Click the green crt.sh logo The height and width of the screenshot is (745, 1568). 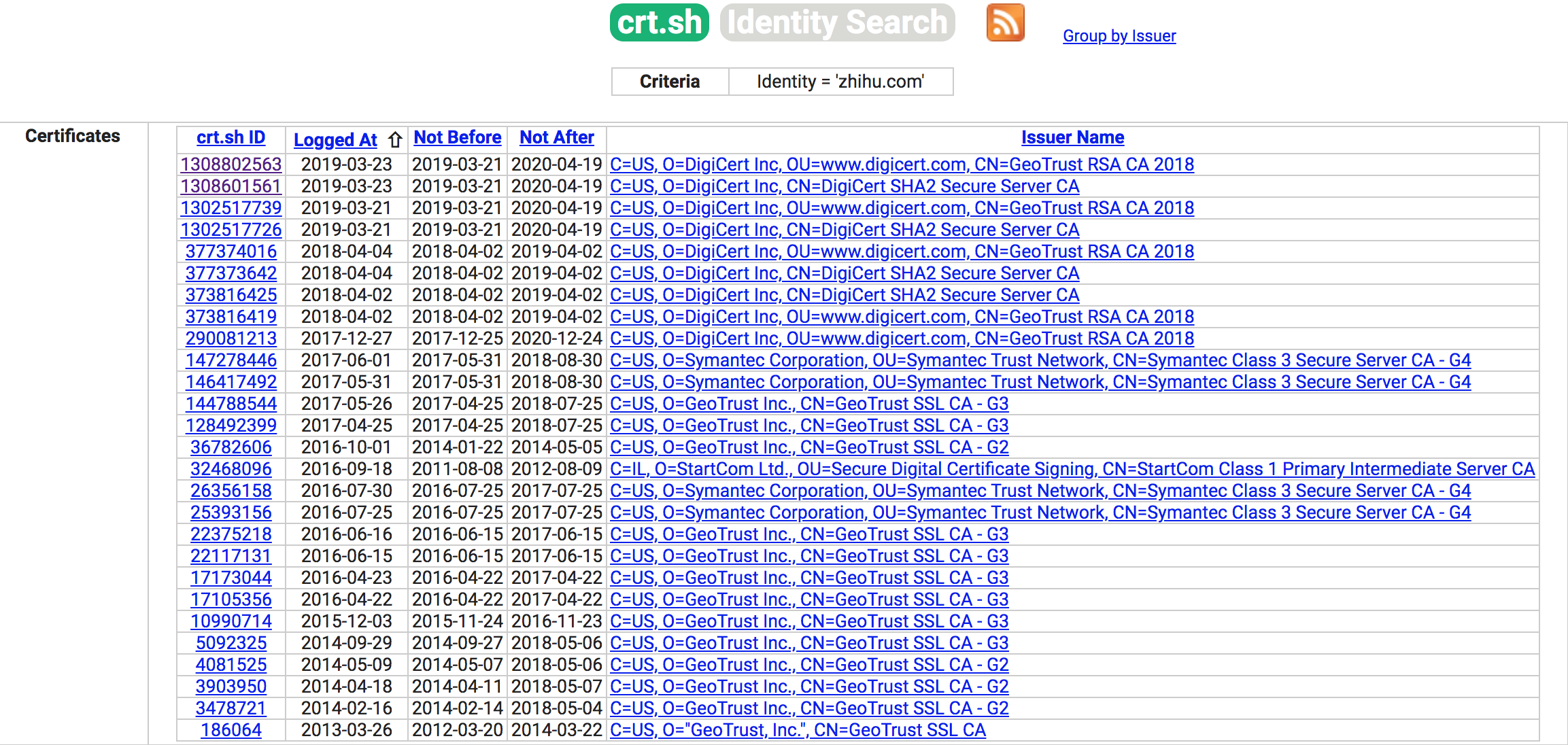659,23
